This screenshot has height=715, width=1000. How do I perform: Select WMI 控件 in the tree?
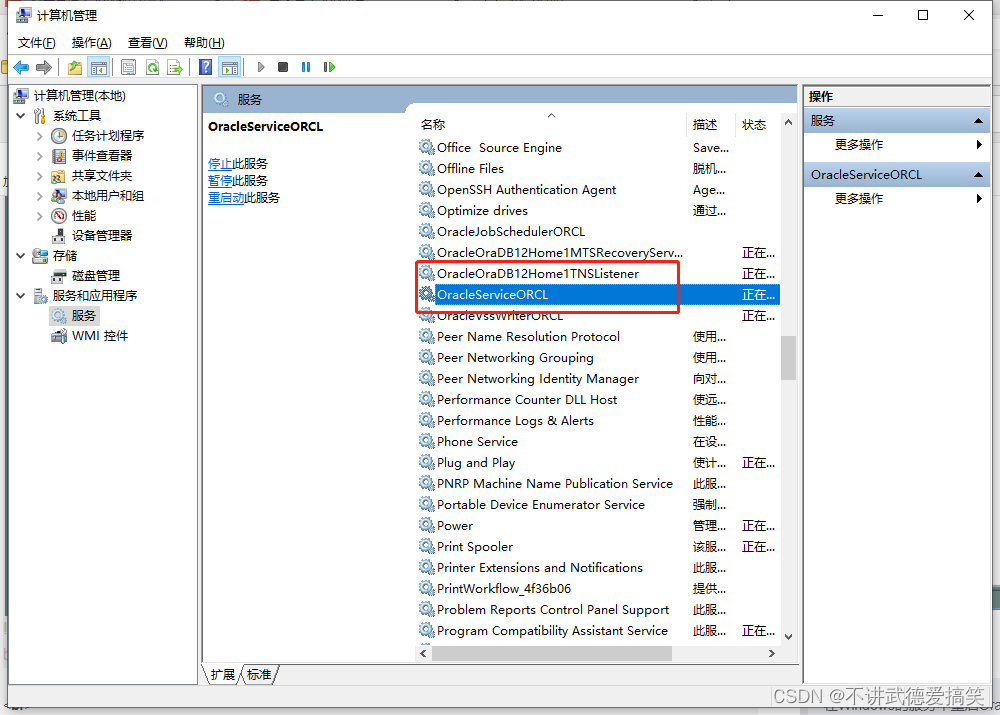click(x=99, y=335)
